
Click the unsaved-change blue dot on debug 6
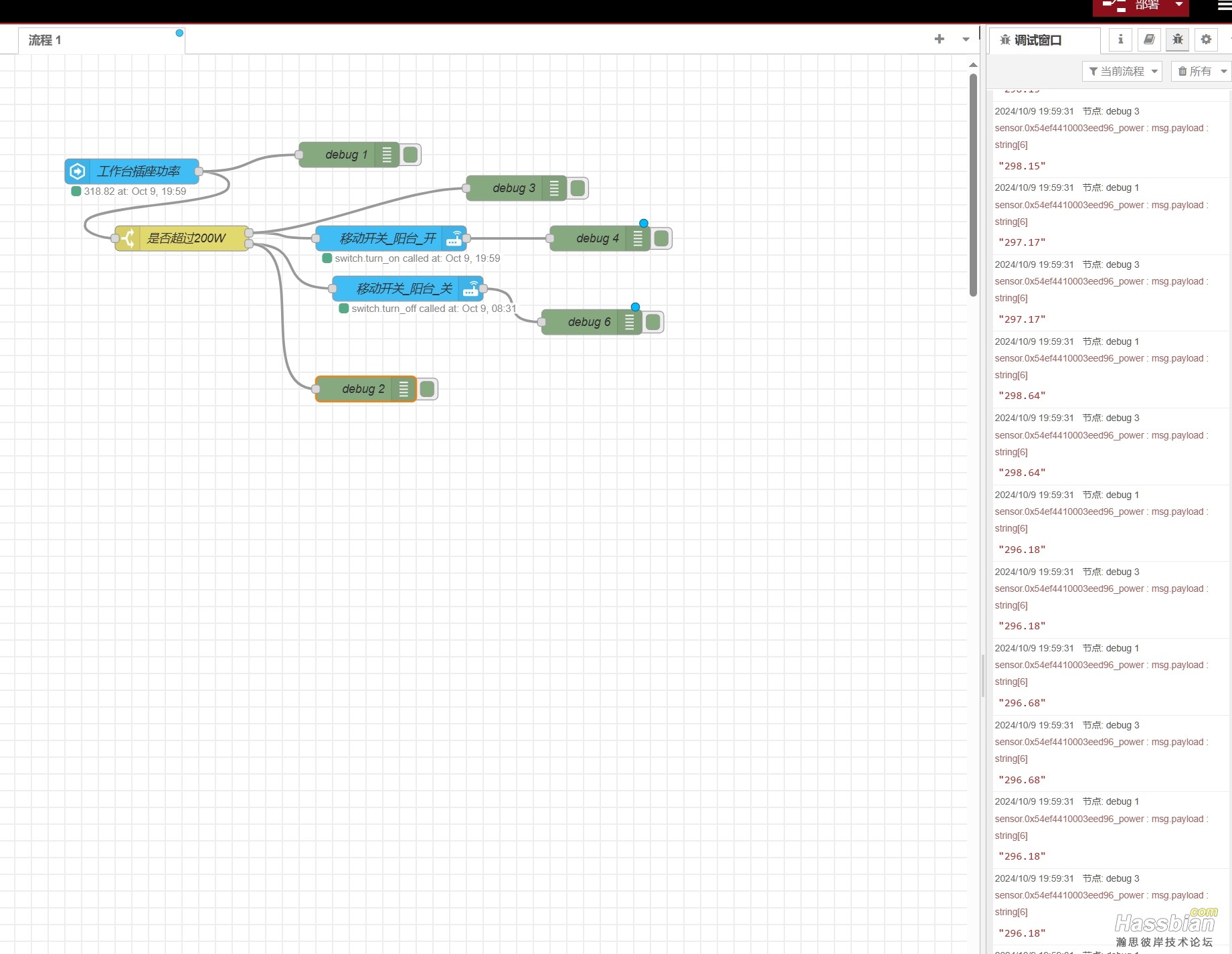click(635, 307)
